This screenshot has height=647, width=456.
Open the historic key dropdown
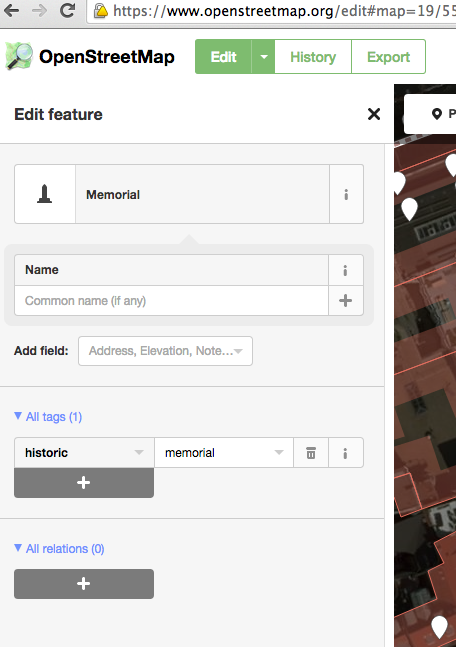click(139, 453)
